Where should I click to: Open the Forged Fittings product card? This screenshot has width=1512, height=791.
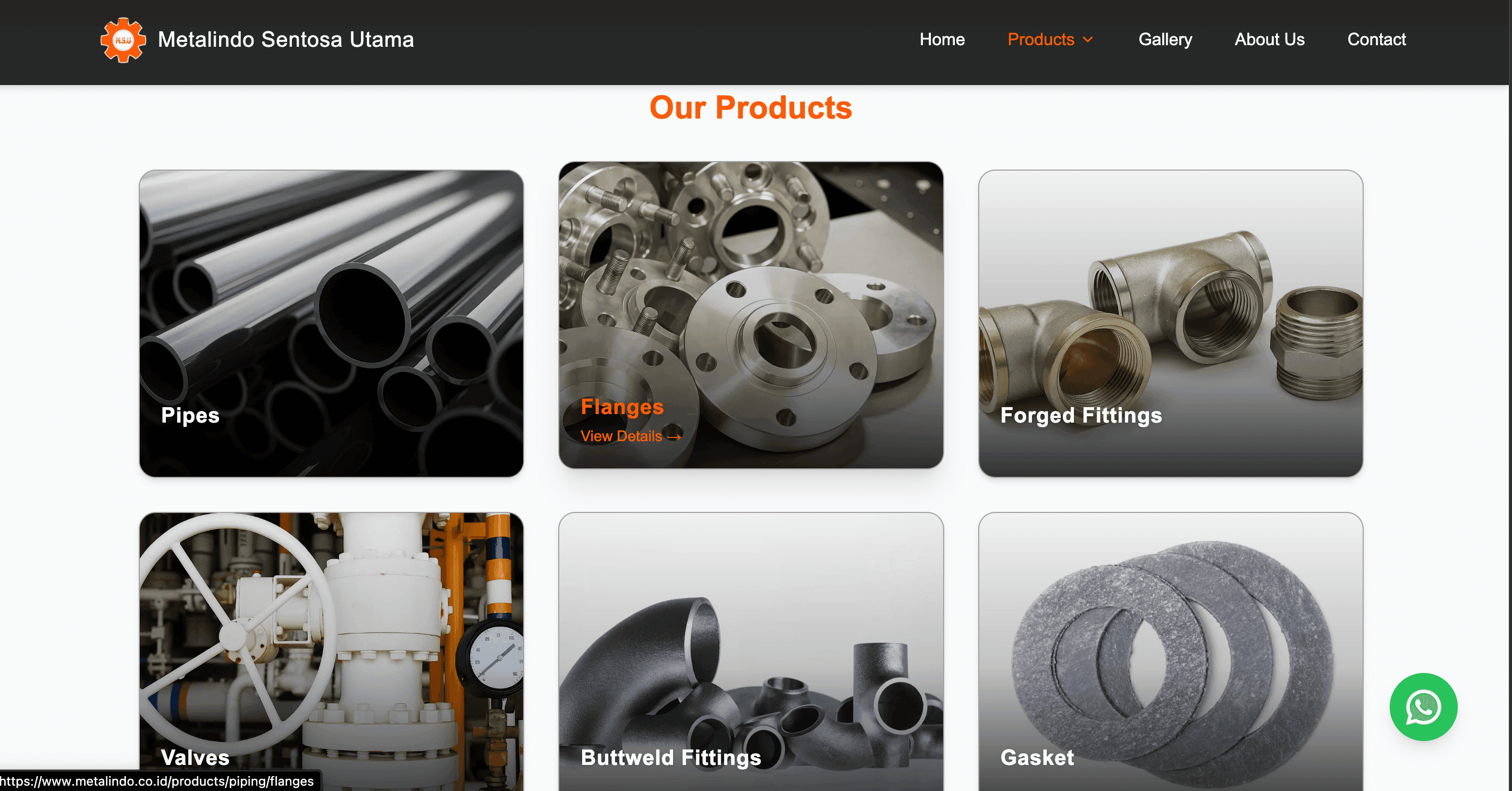tap(1170, 323)
